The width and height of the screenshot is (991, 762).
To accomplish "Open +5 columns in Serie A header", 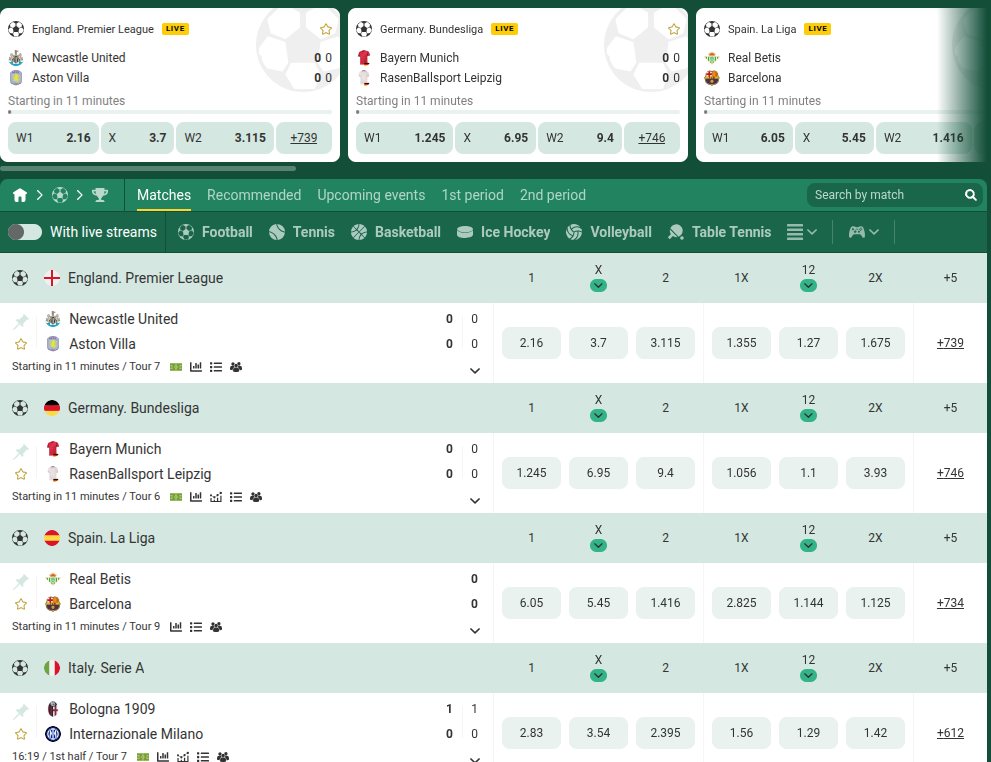I will pos(950,668).
